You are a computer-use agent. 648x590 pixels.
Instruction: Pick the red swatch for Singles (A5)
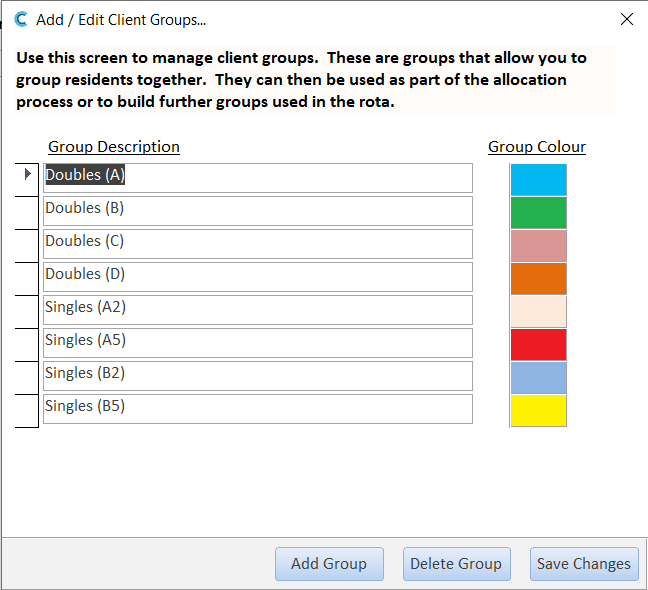coord(538,345)
